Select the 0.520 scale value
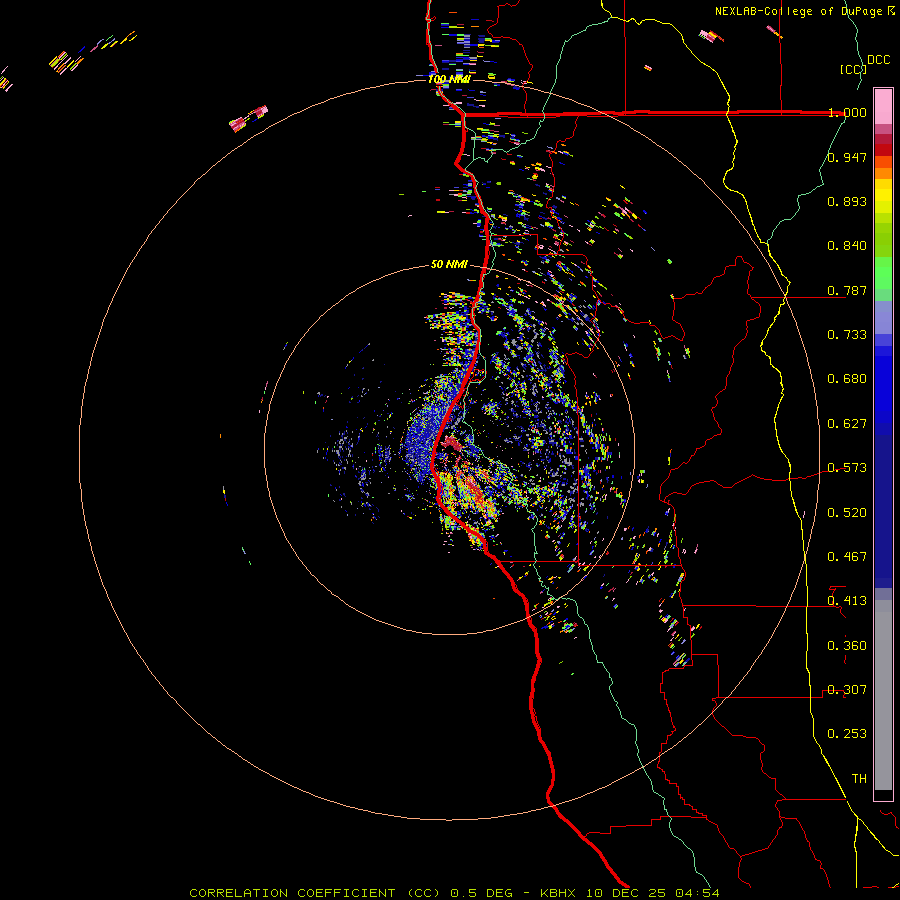The height and width of the screenshot is (900, 900). coord(847,513)
